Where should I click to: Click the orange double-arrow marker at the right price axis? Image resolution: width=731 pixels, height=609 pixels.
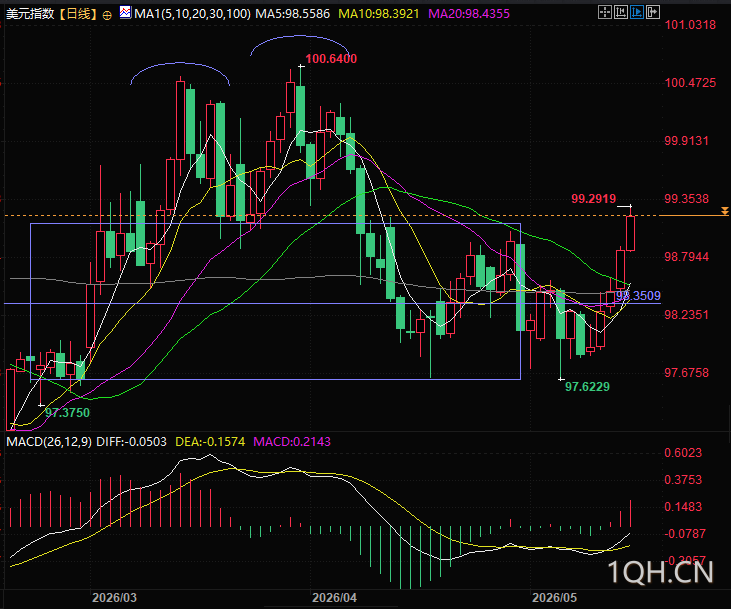pos(724,211)
